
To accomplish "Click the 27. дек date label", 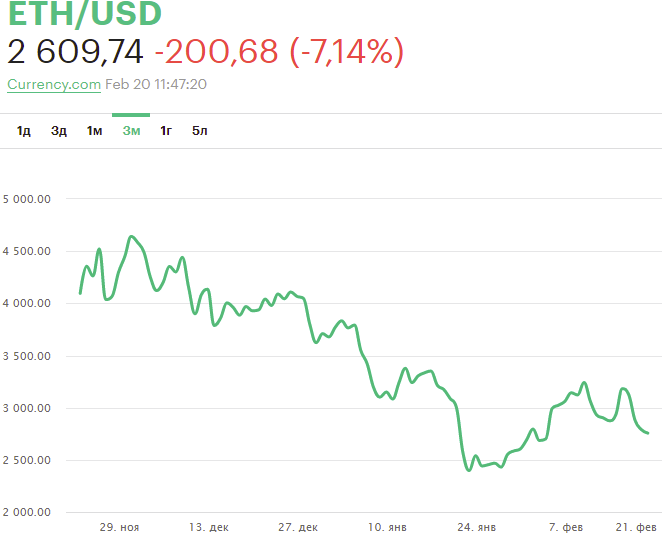I will pos(298,526).
